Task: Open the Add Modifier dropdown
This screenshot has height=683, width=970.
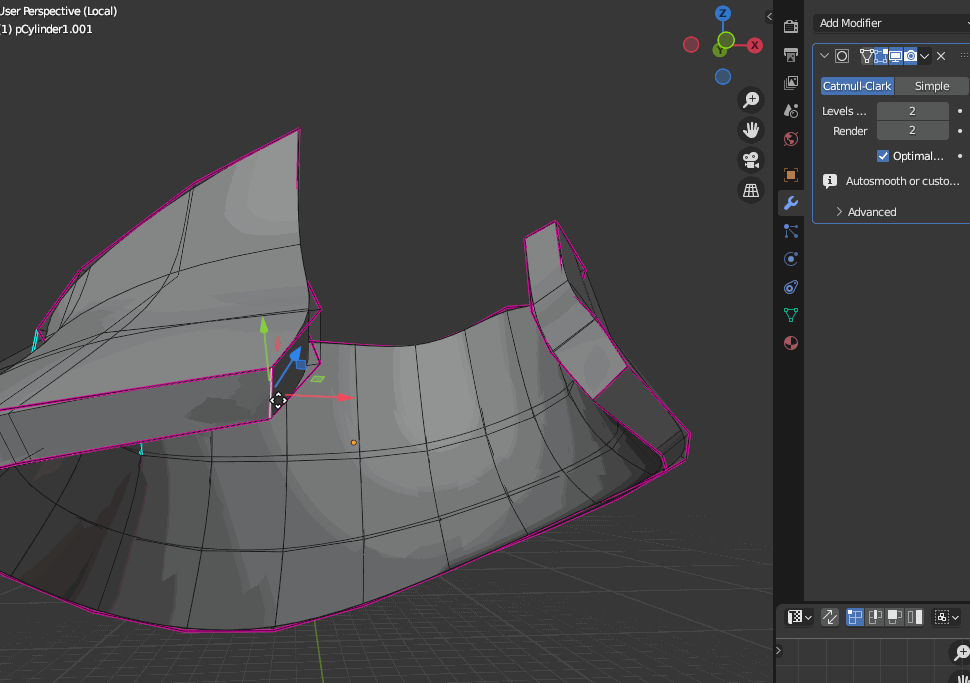Action: click(x=890, y=23)
